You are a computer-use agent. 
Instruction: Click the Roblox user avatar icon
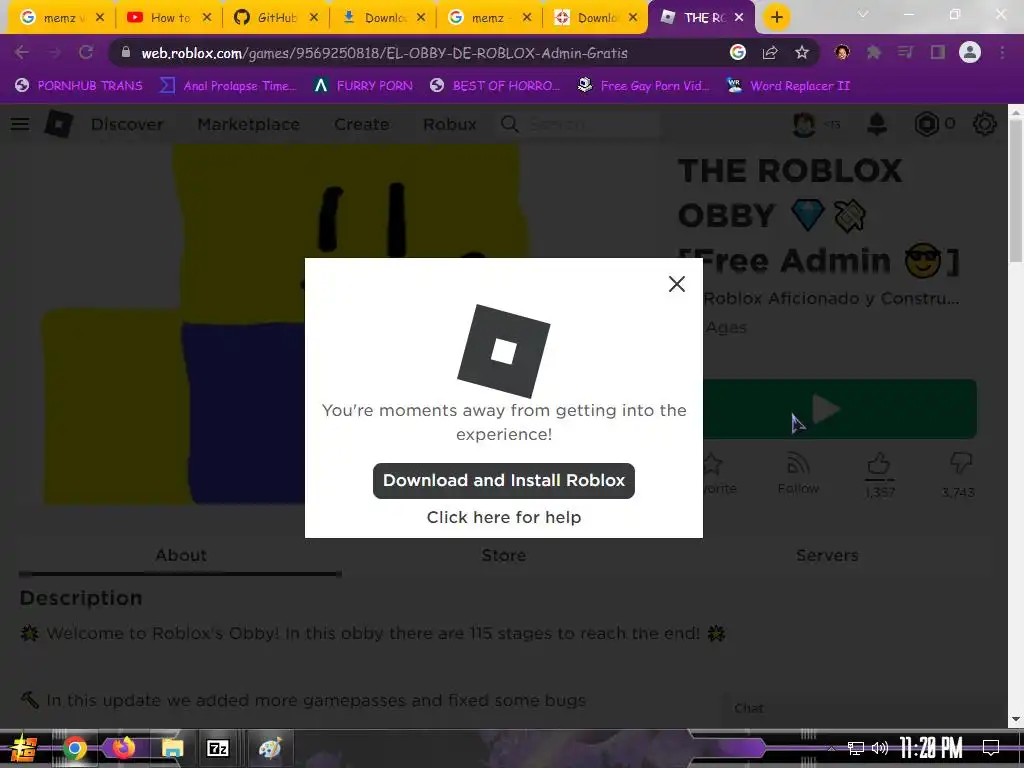point(804,124)
